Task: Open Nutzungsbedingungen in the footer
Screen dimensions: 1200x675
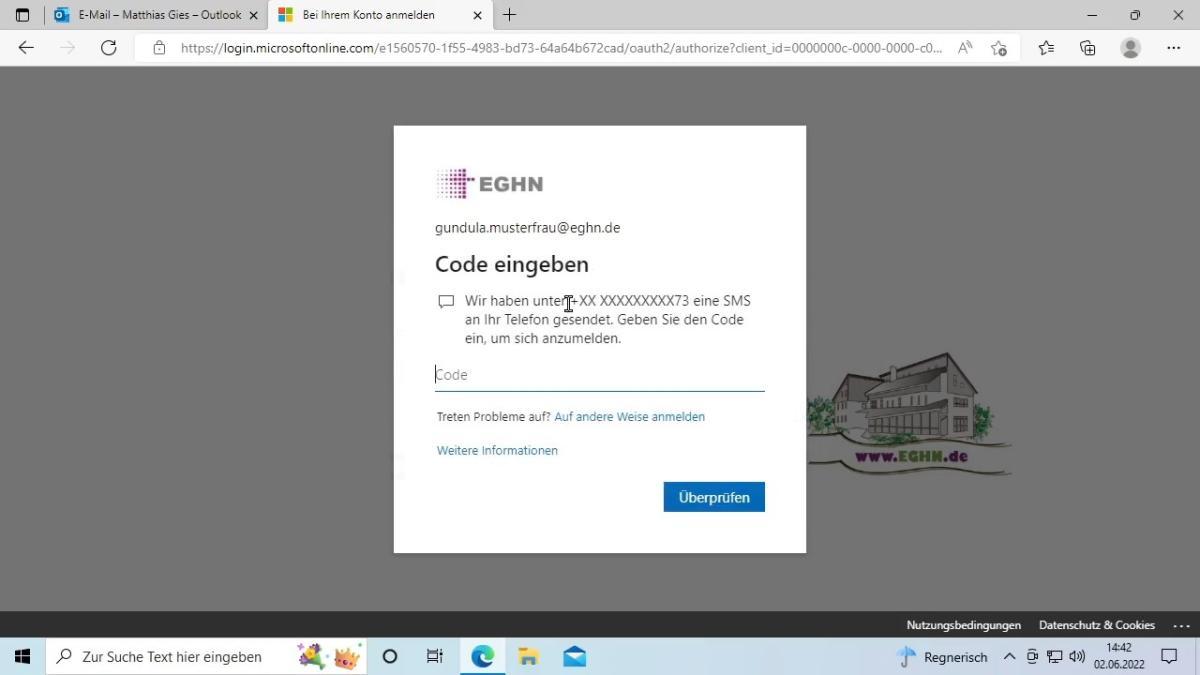Action: (963, 625)
